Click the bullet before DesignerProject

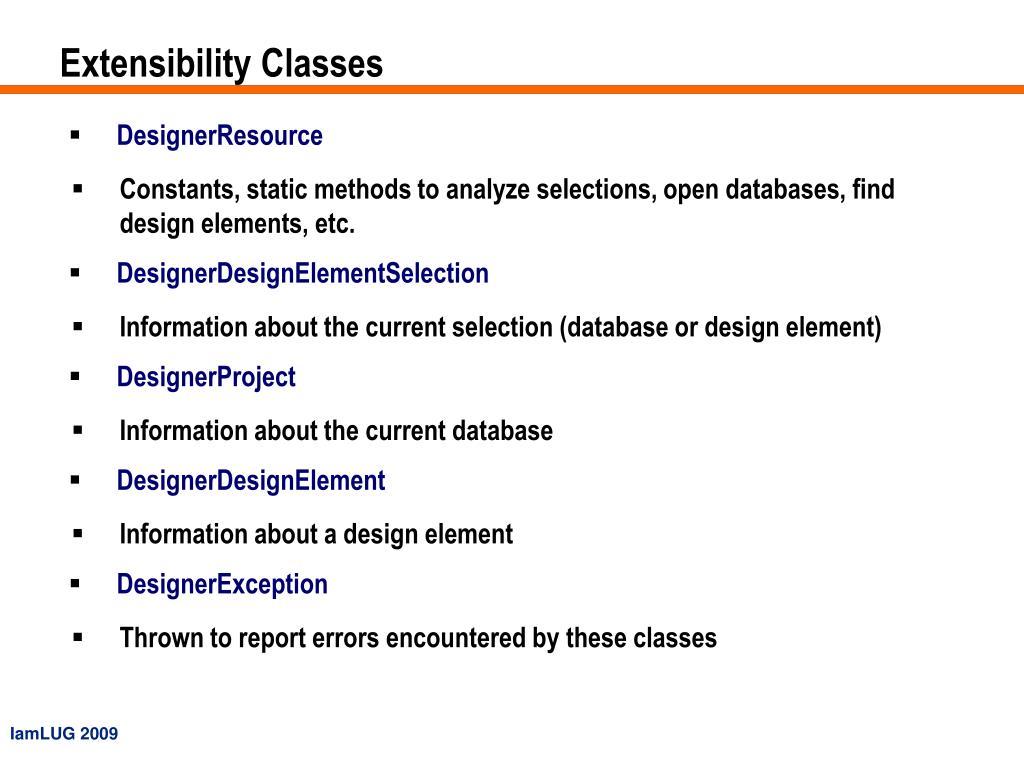tap(75, 376)
